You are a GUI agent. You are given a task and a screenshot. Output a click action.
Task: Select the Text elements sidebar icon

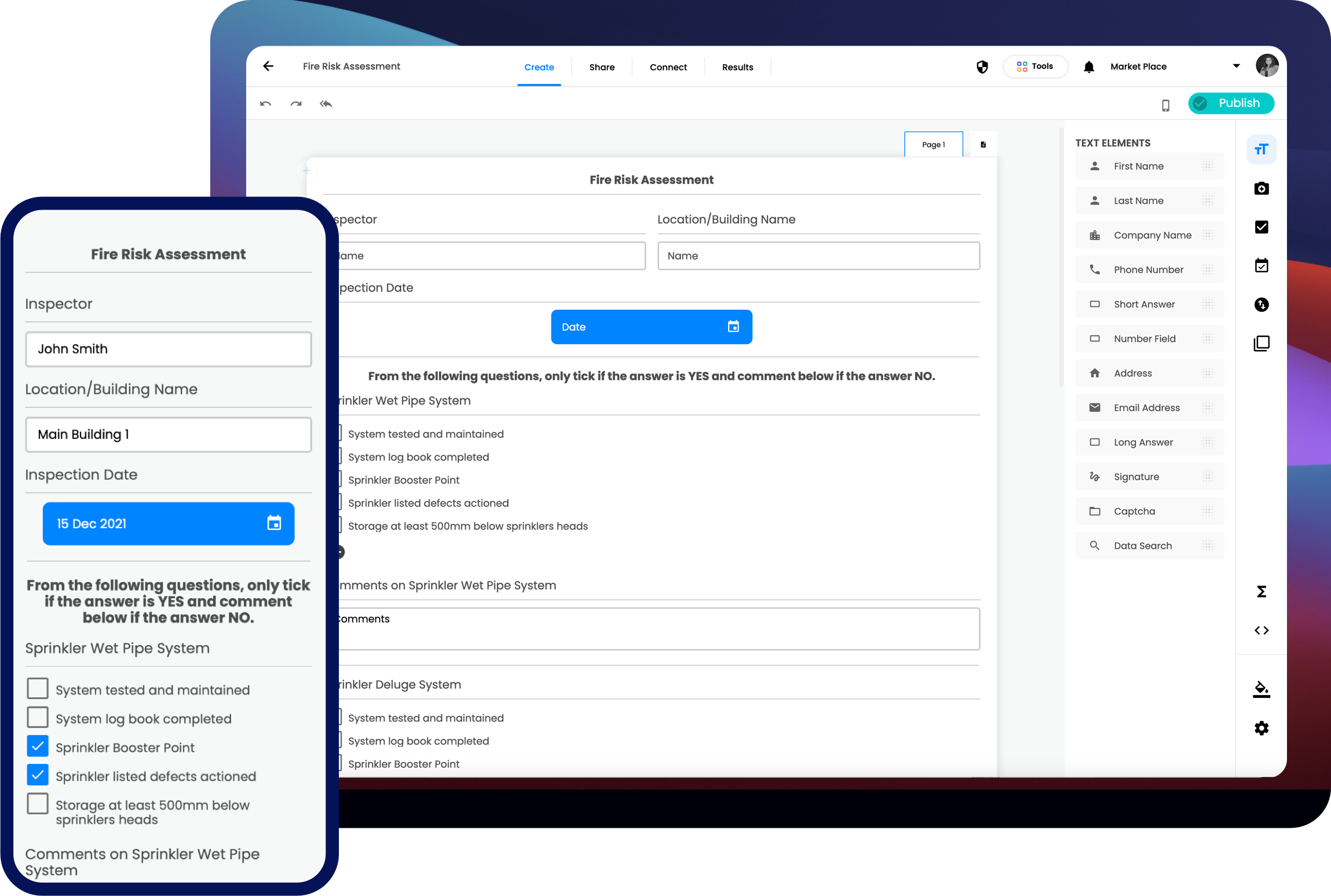(x=1261, y=149)
